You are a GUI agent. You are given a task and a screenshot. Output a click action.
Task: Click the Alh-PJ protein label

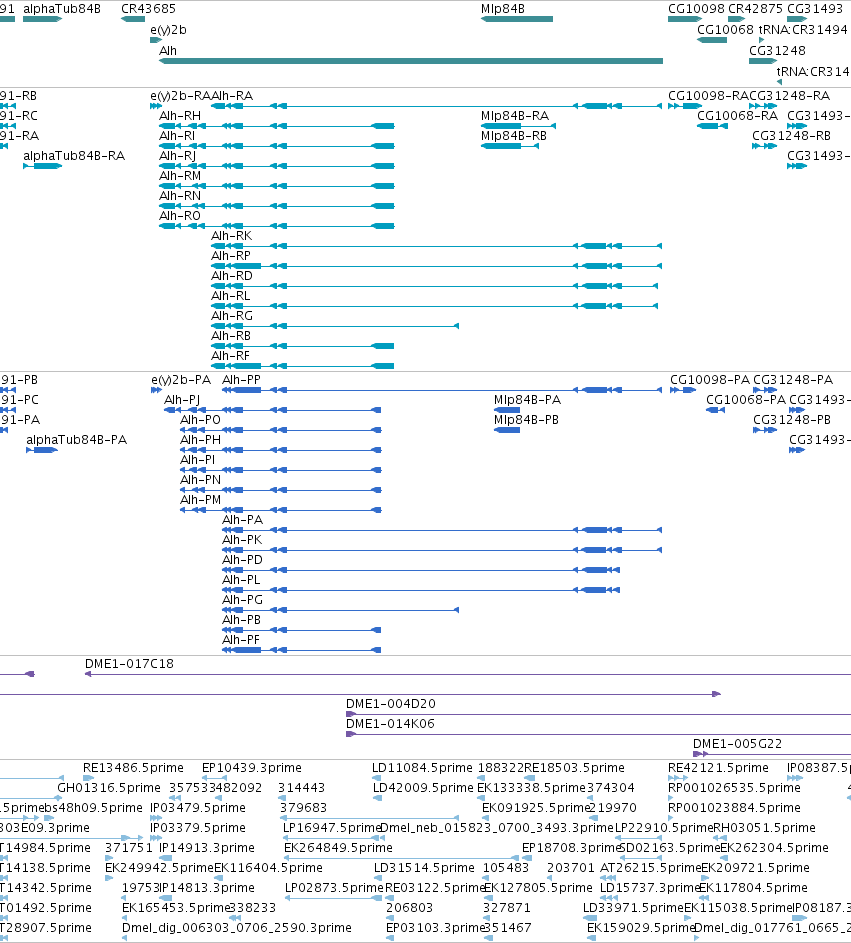(182, 400)
